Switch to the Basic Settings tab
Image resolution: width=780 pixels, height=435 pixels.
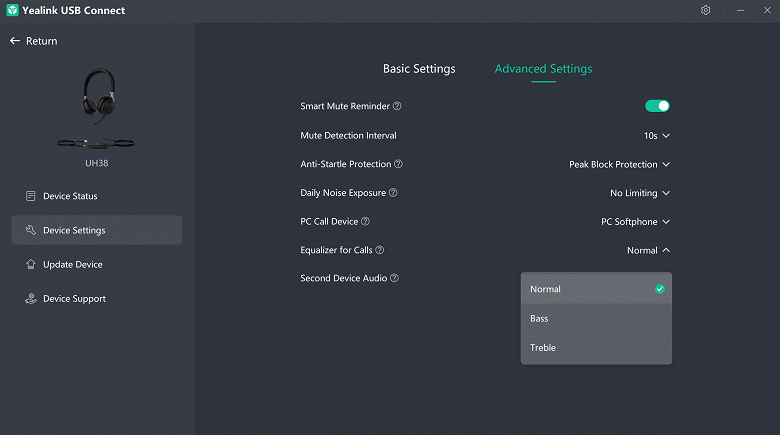(419, 69)
